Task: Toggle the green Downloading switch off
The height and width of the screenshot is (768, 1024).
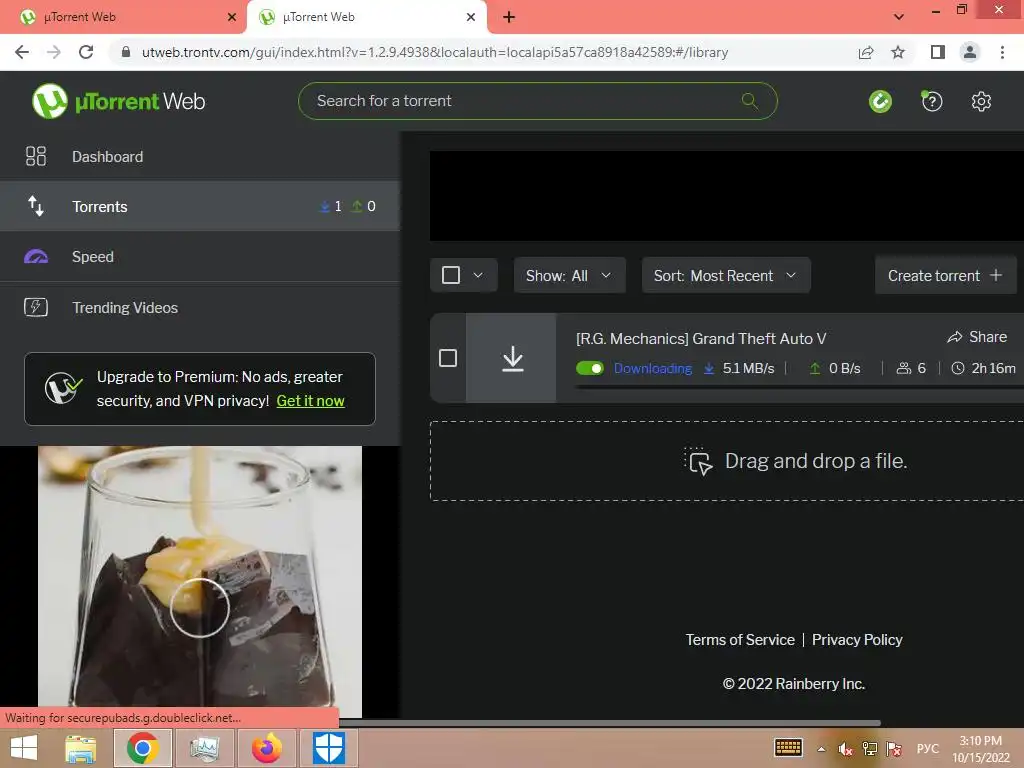Action: click(590, 368)
